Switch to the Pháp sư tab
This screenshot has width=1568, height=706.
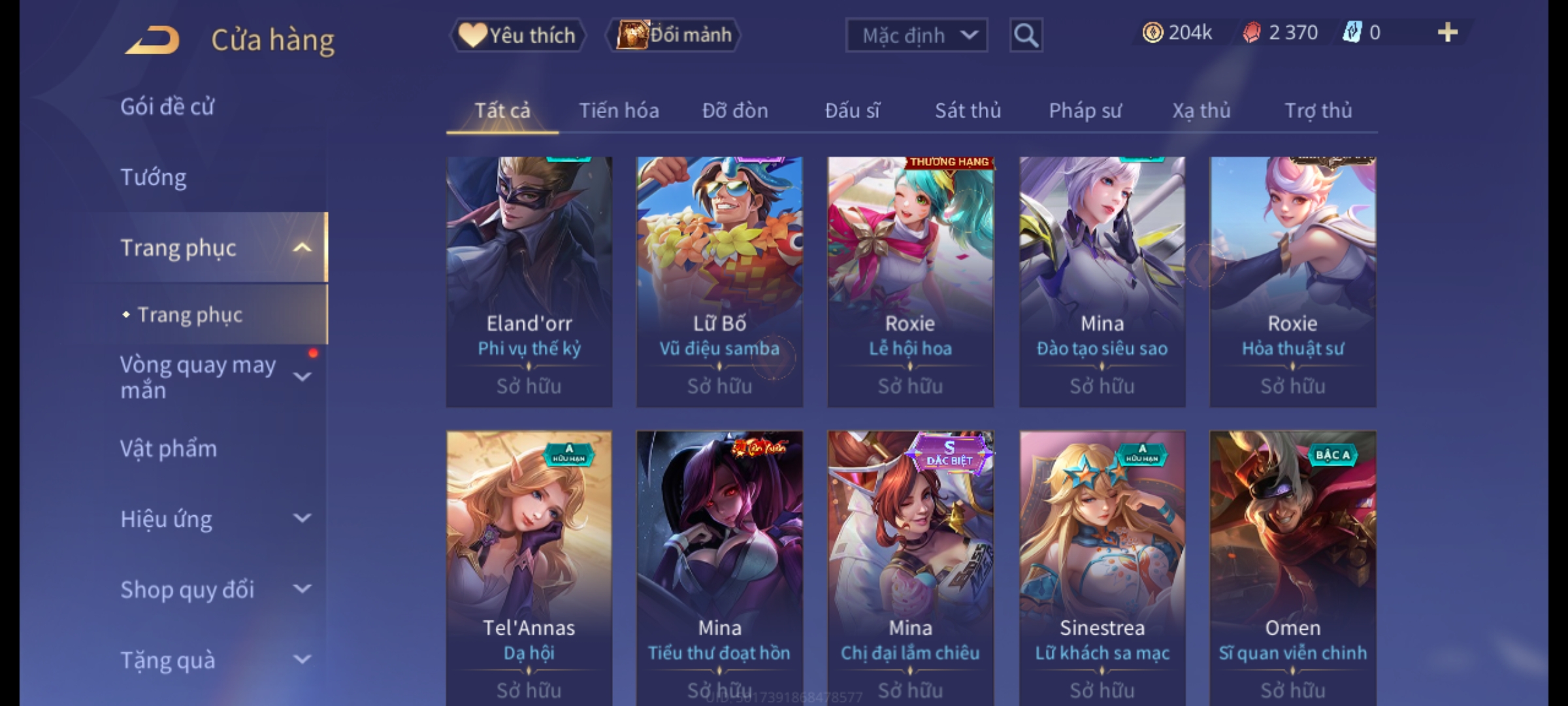pyautogui.click(x=1085, y=110)
